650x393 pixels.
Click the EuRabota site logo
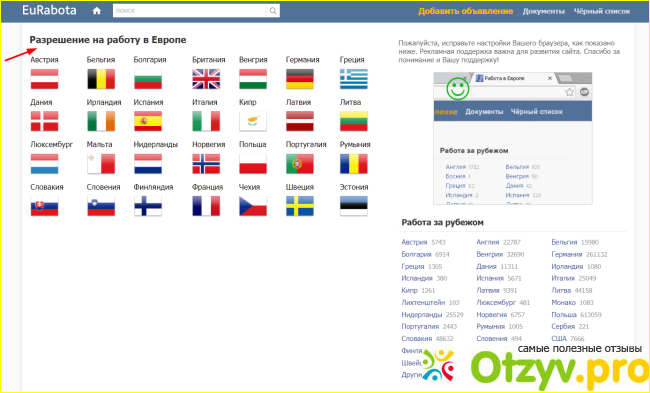(49, 10)
